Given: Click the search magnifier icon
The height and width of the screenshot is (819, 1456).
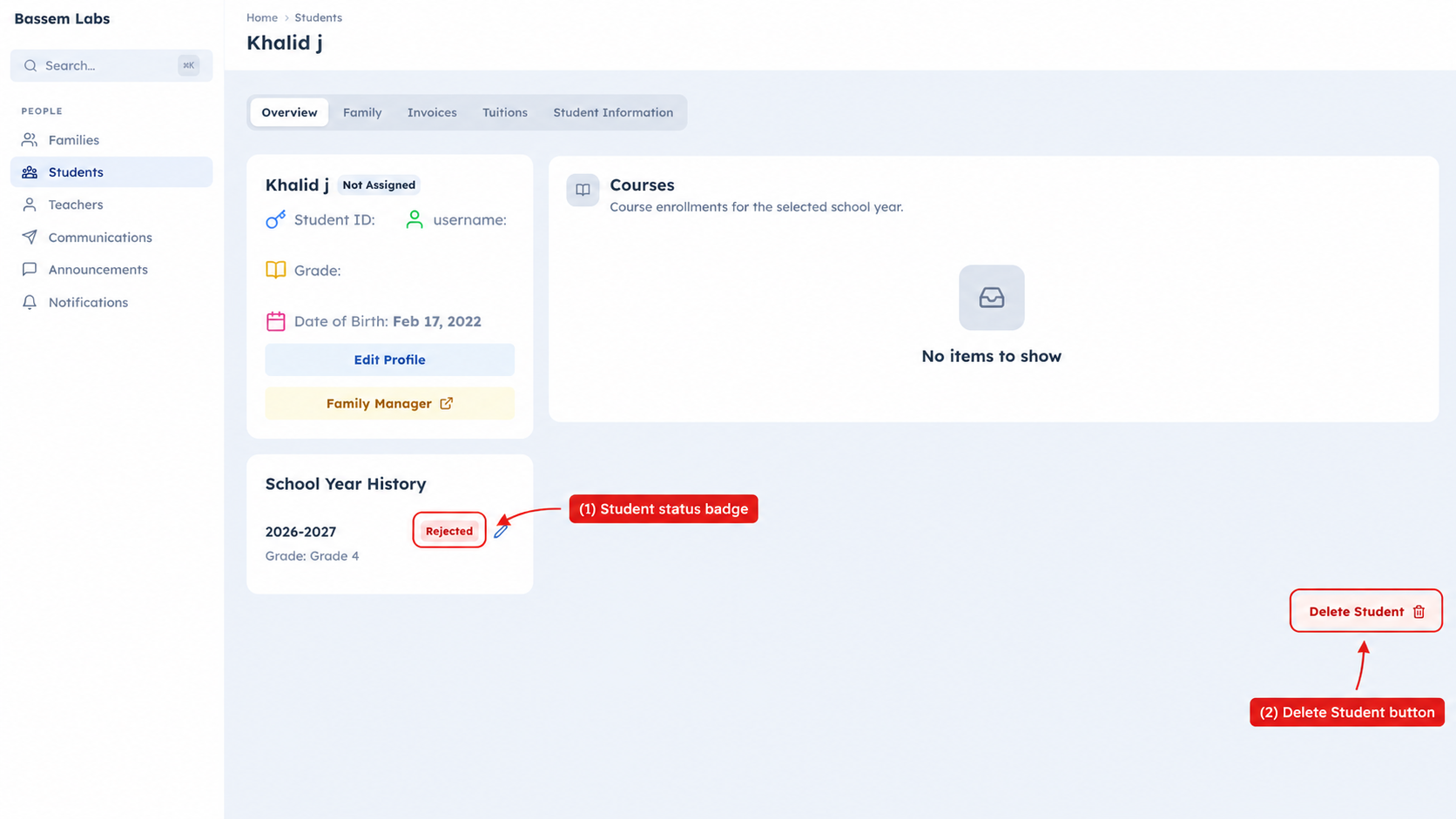Looking at the screenshot, I should 30,65.
